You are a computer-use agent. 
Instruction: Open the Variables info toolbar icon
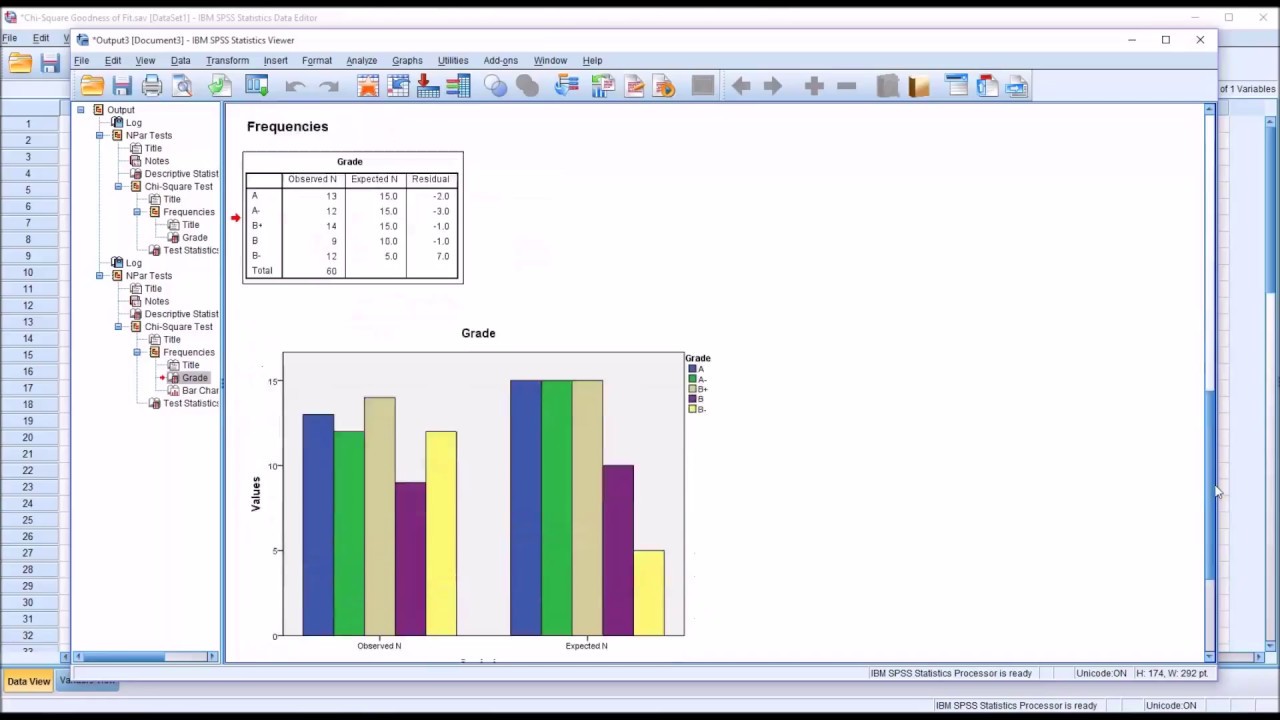tap(458, 86)
